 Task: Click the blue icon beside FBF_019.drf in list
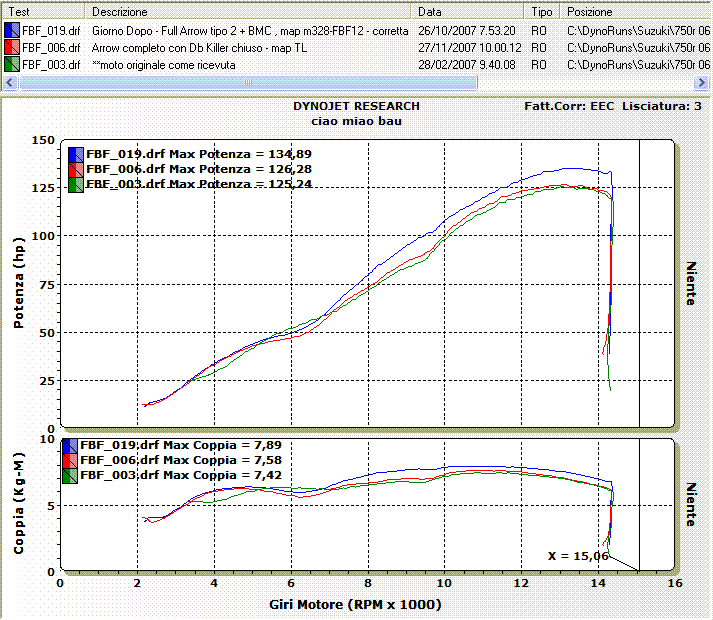pyautogui.click(x=12, y=32)
